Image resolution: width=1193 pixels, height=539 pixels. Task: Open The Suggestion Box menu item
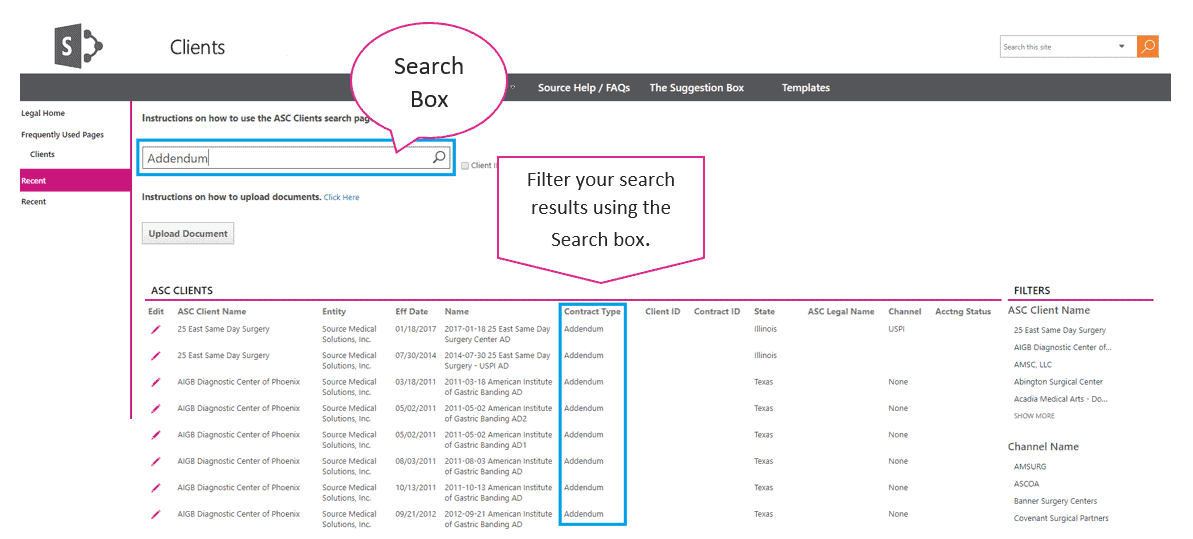696,88
